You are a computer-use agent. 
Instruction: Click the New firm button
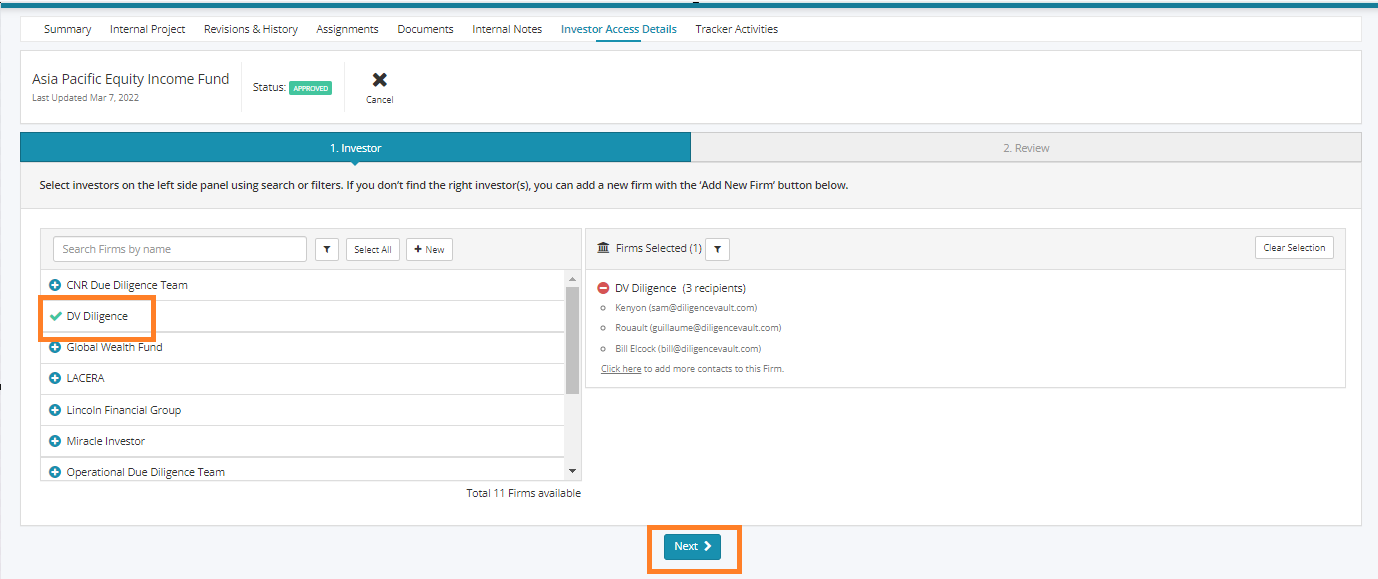click(429, 249)
